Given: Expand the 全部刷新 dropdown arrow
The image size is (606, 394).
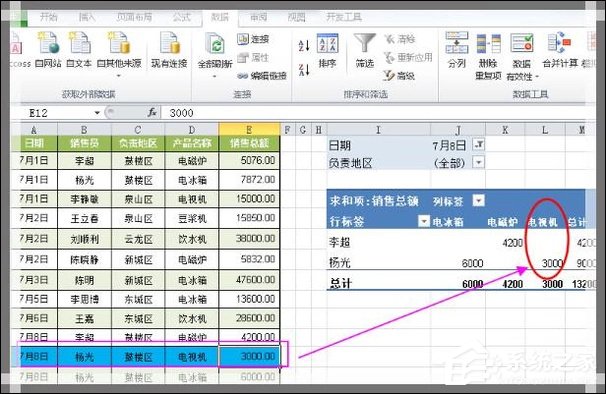Looking at the screenshot, I should click(x=214, y=76).
